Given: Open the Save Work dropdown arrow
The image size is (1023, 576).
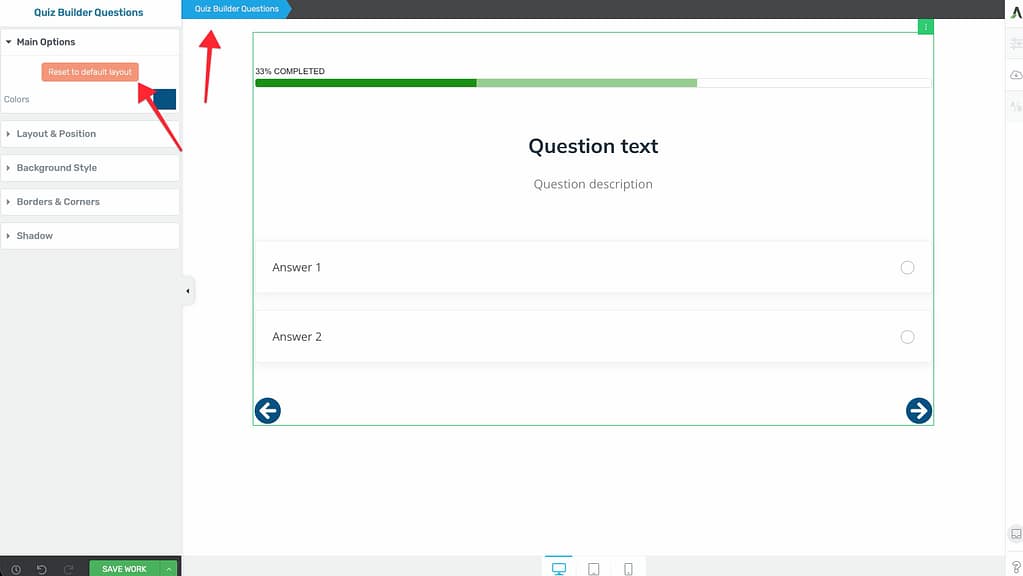Looking at the screenshot, I should click(x=169, y=569).
